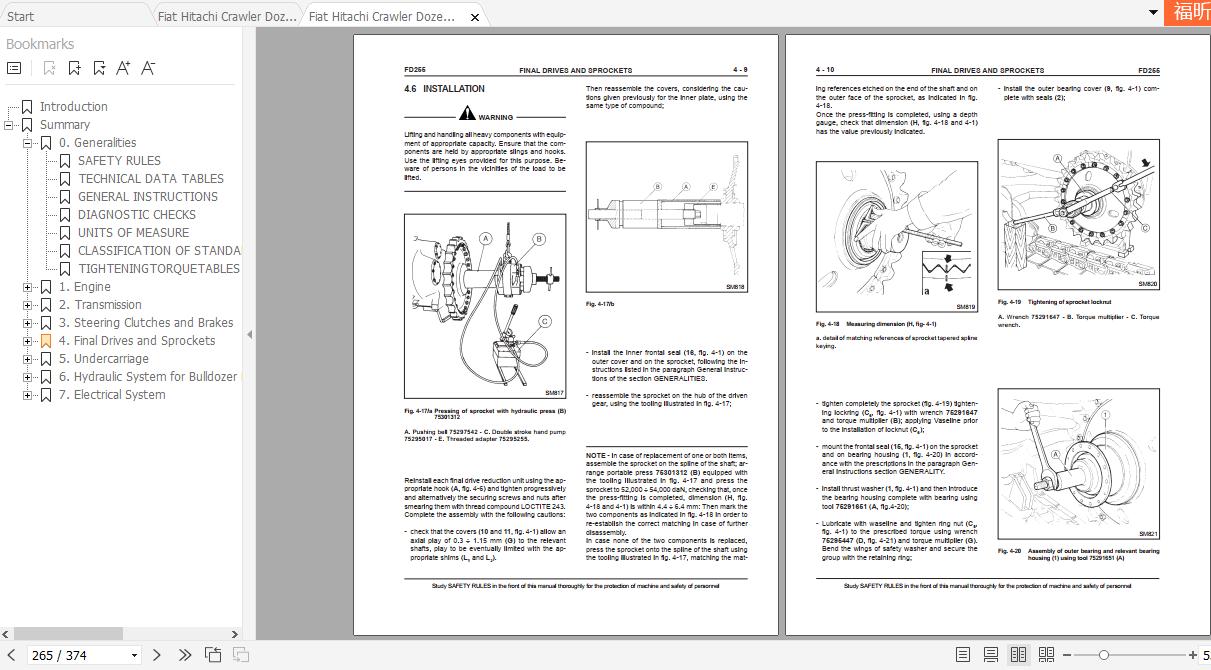Go to the next page arrow
Screen dimensions: 1211x670
(x=157, y=655)
